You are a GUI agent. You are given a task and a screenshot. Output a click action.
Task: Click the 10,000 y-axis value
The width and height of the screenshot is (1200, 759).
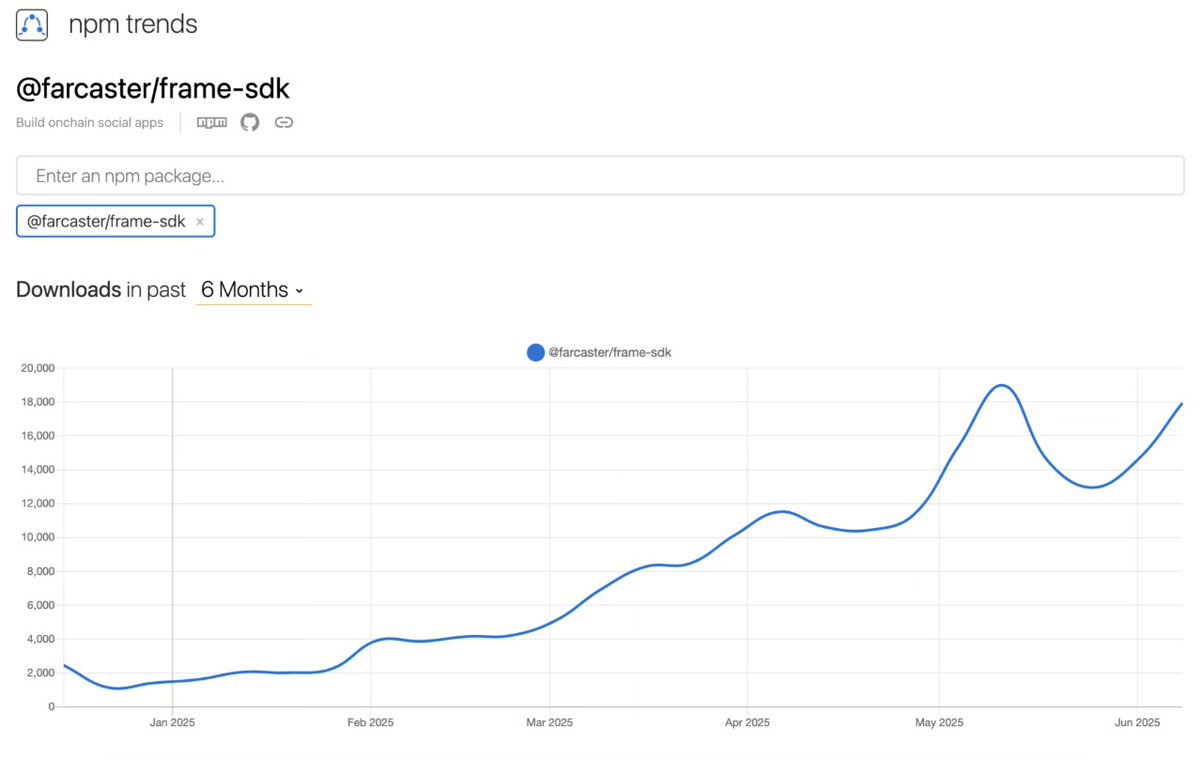pyautogui.click(x=36, y=538)
